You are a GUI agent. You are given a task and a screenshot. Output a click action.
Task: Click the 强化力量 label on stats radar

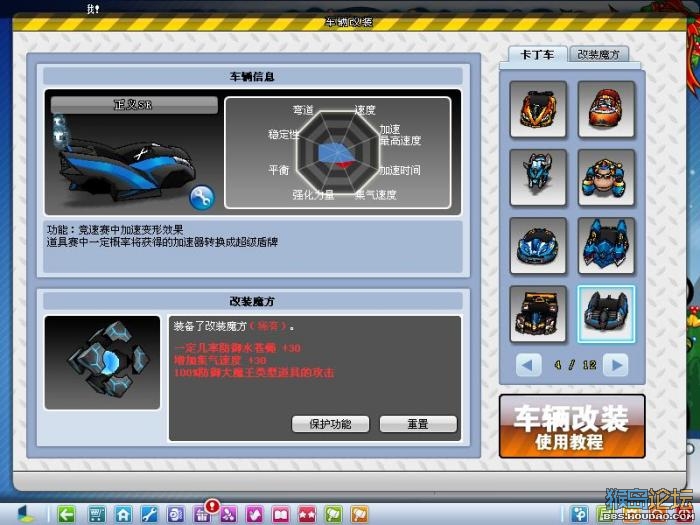tap(313, 195)
